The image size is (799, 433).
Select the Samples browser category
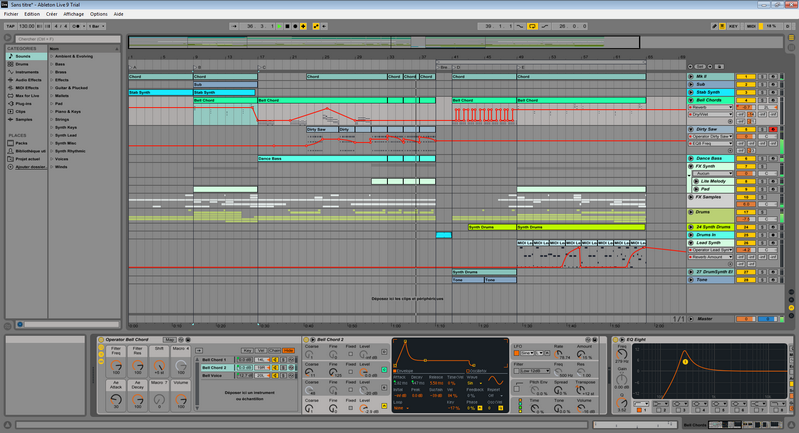coord(27,119)
